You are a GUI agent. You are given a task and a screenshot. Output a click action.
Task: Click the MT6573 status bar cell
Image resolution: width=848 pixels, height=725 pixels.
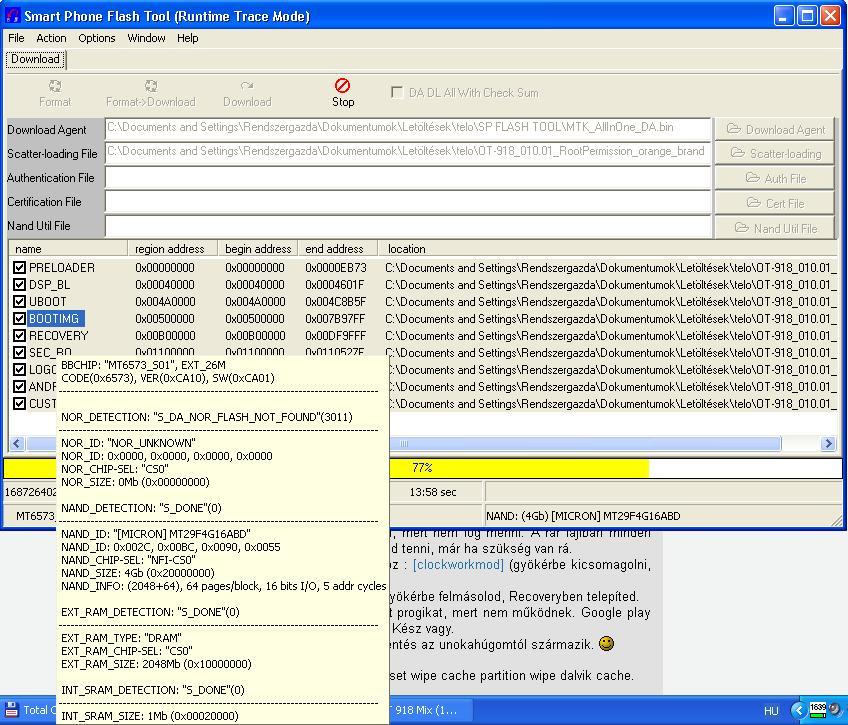pyautogui.click(x=30, y=516)
